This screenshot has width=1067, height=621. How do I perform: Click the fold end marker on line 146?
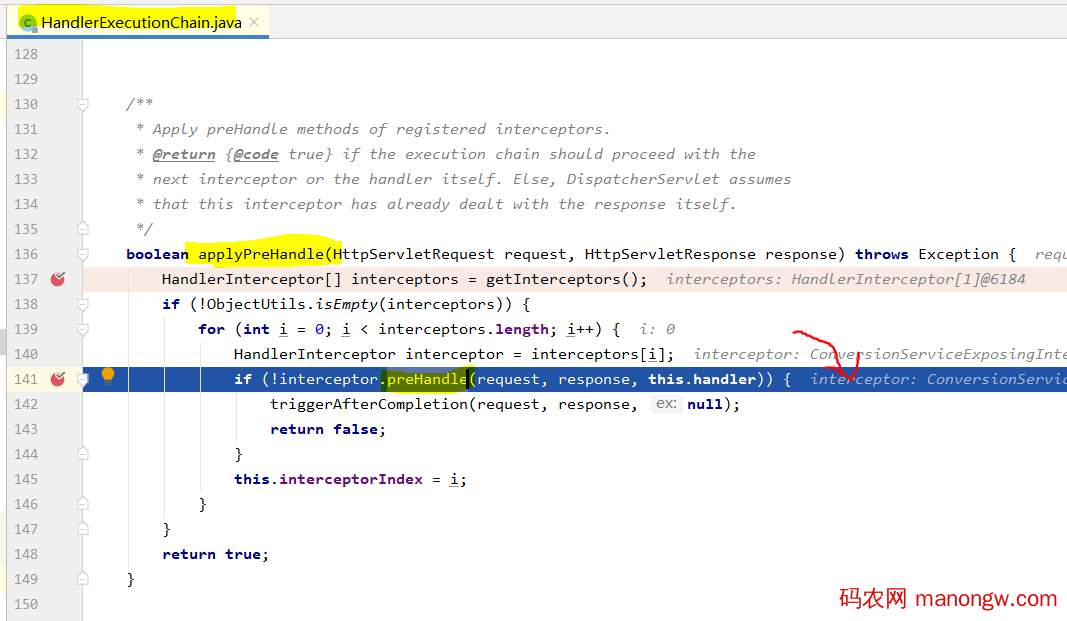(x=84, y=504)
